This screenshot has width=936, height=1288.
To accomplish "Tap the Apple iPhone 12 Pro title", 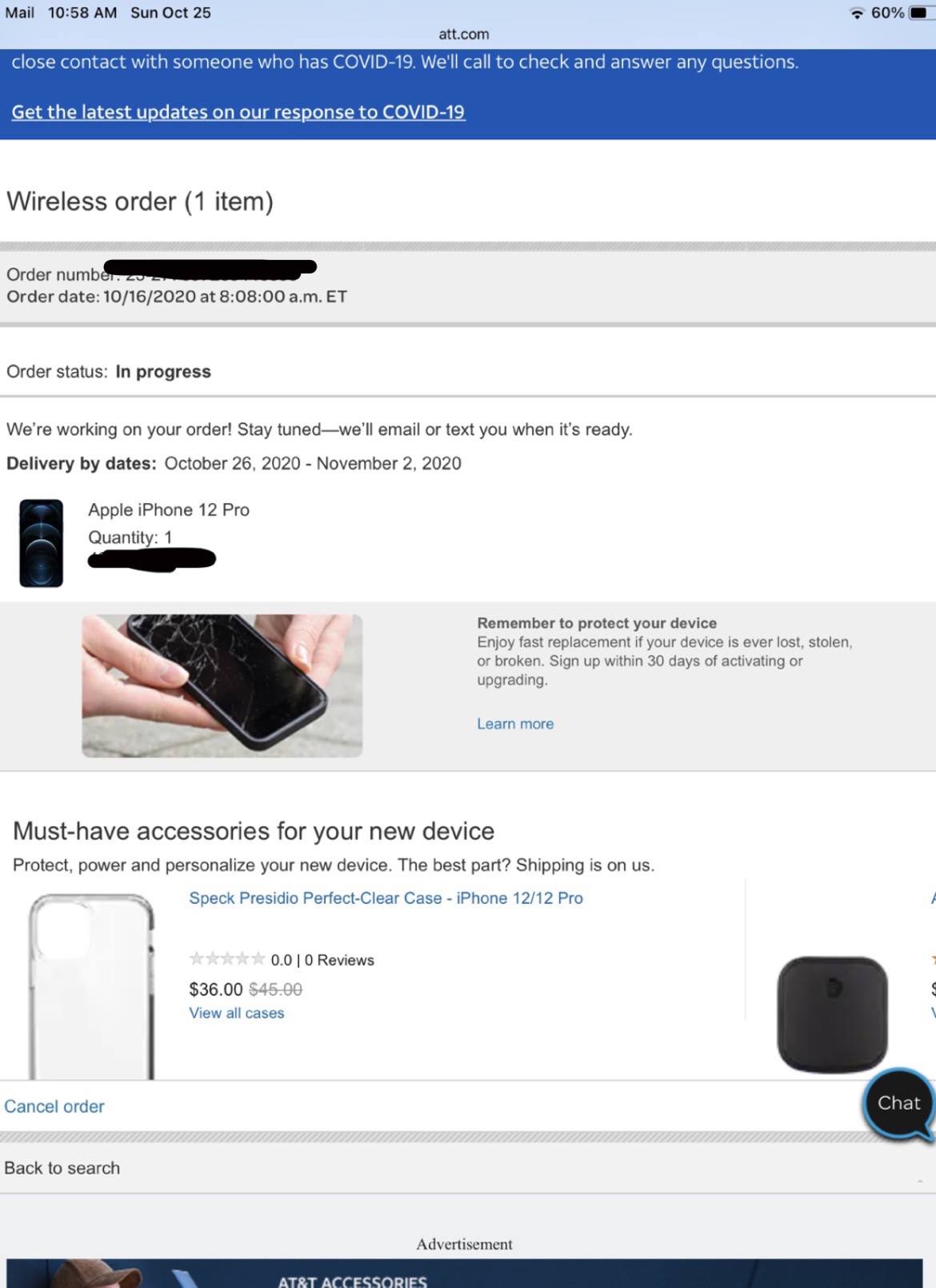I will tap(169, 510).
